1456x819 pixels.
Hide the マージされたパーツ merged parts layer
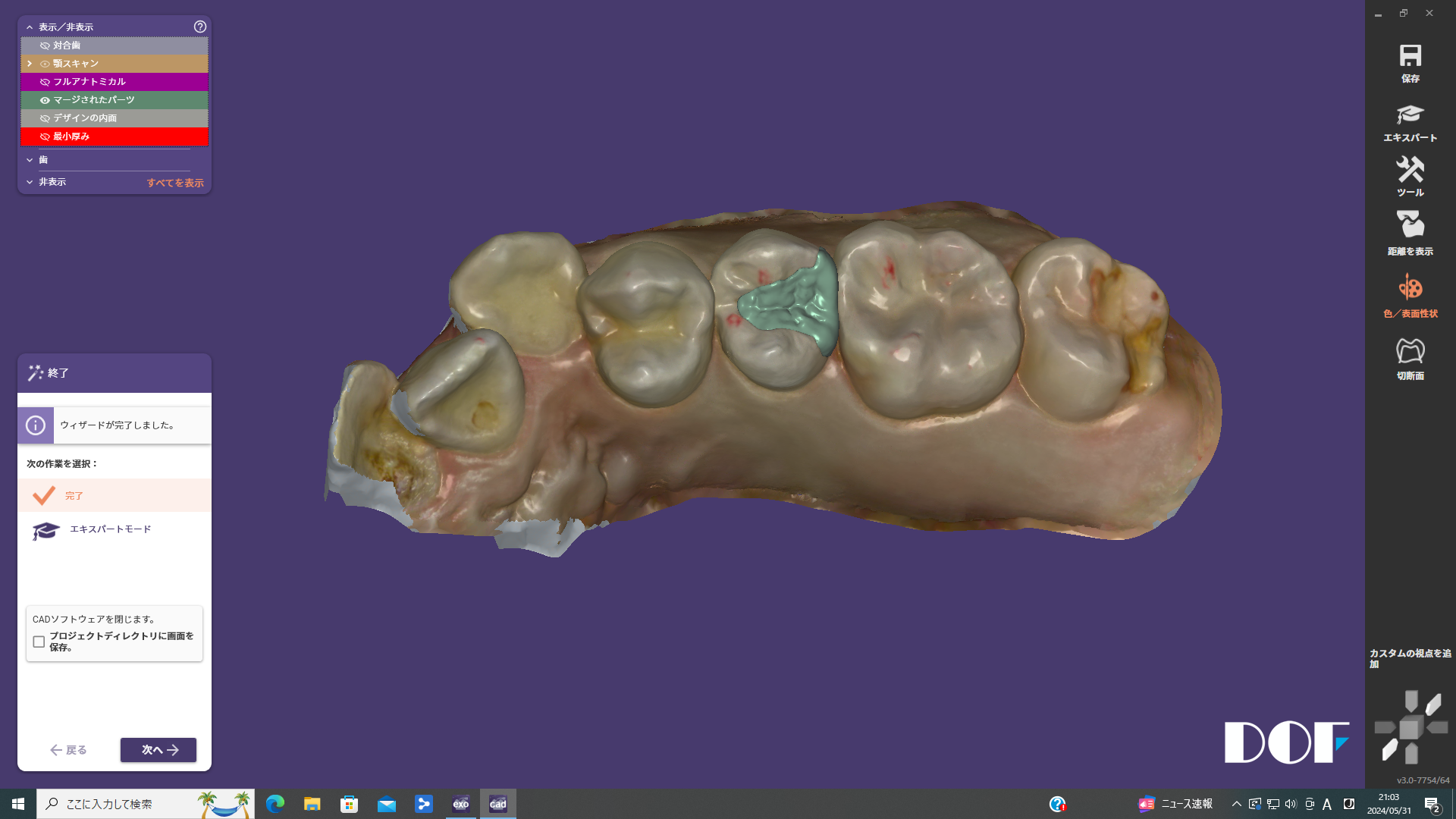tap(45, 100)
